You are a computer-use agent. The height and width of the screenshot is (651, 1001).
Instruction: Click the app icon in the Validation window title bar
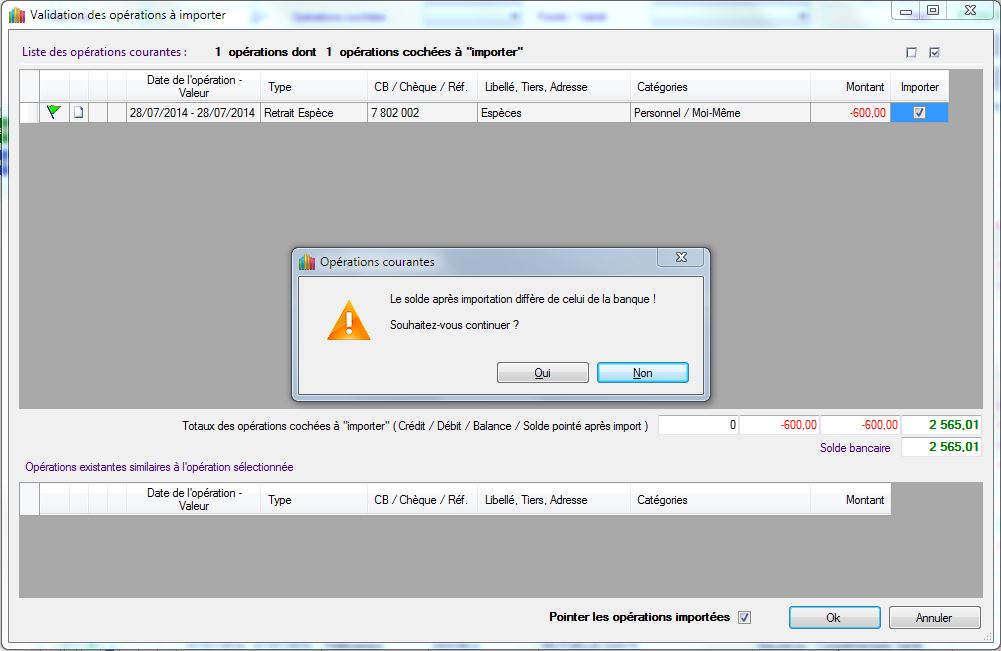[16, 15]
